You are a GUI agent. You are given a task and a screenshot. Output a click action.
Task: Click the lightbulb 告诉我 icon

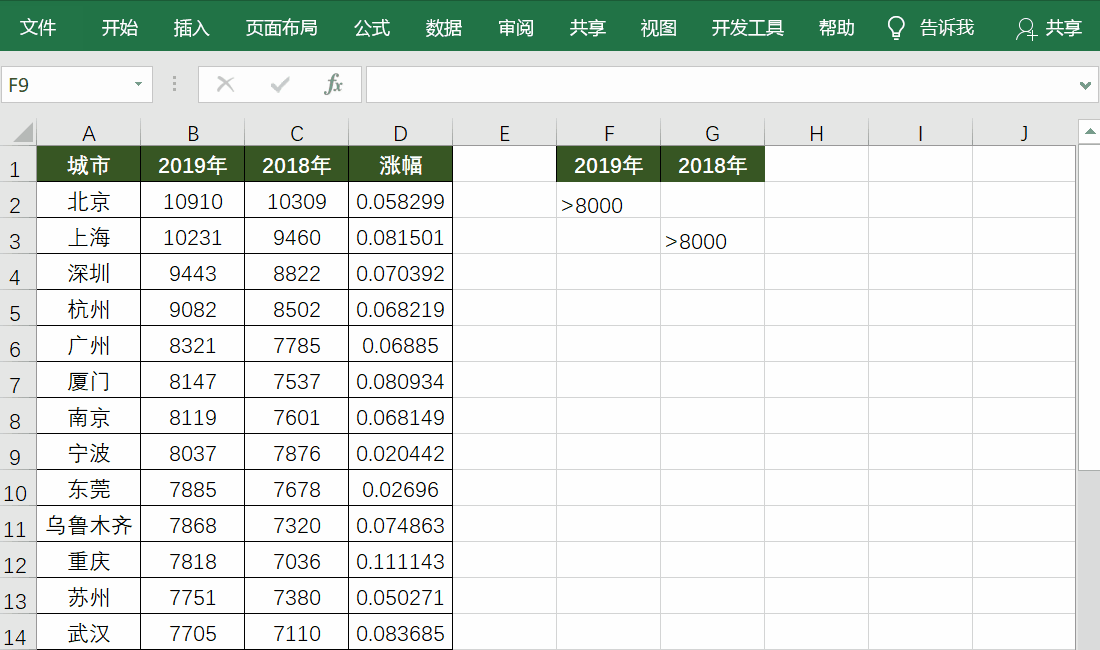pyautogui.click(x=896, y=28)
